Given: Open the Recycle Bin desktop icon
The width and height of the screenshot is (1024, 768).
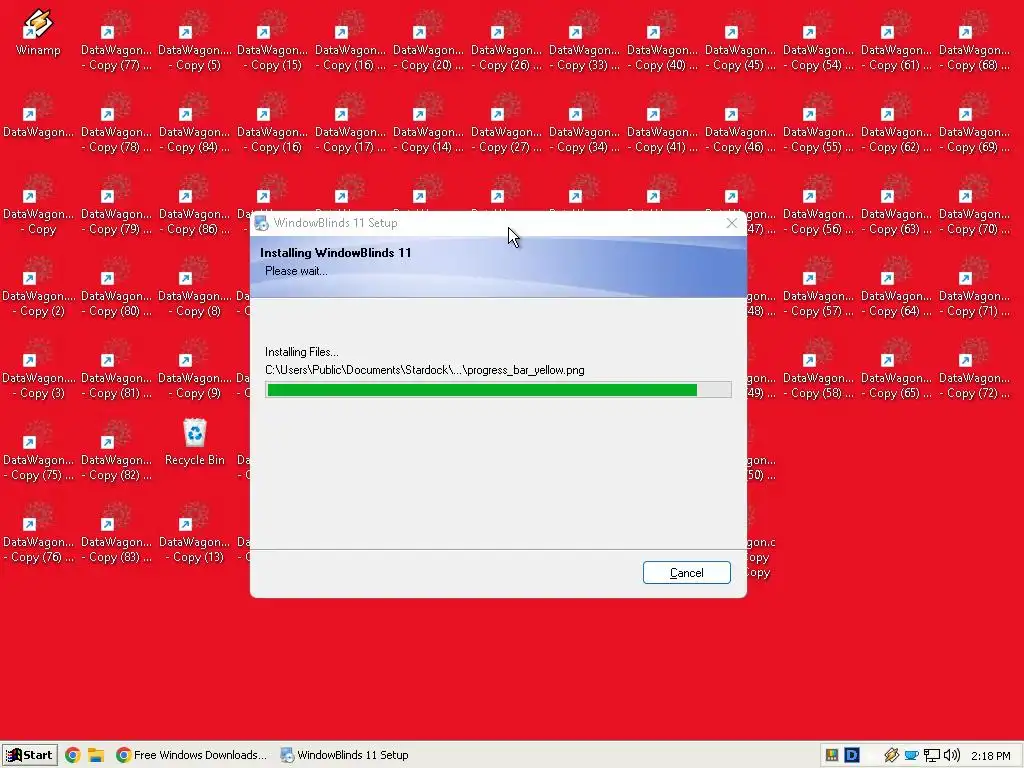Looking at the screenshot, I should 195,442.
